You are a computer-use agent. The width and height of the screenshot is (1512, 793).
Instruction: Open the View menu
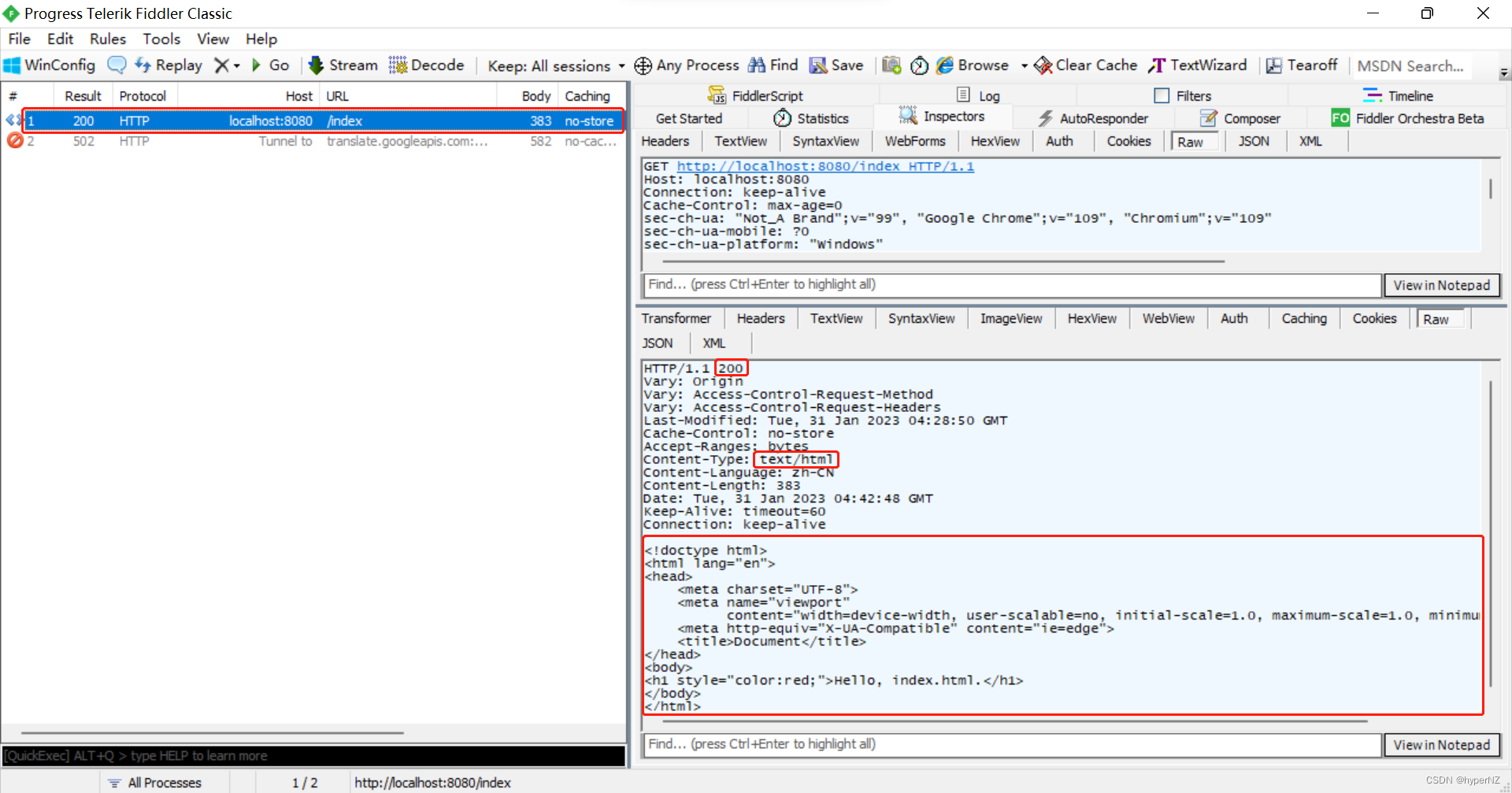(x=213, y=39)
